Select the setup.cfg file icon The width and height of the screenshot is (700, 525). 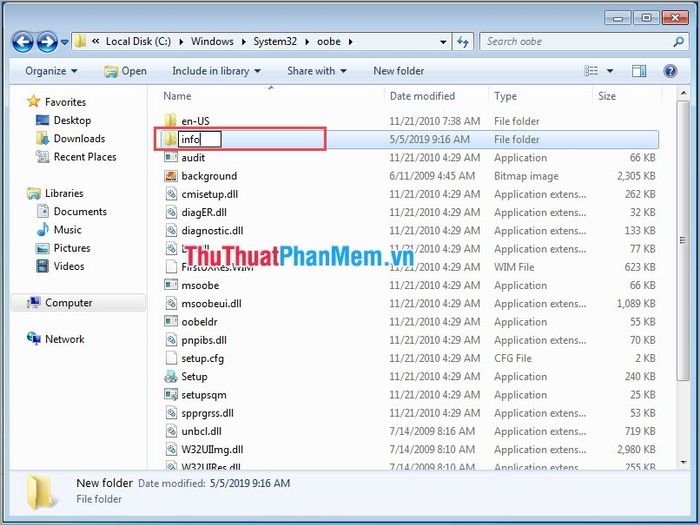[171, 358]
